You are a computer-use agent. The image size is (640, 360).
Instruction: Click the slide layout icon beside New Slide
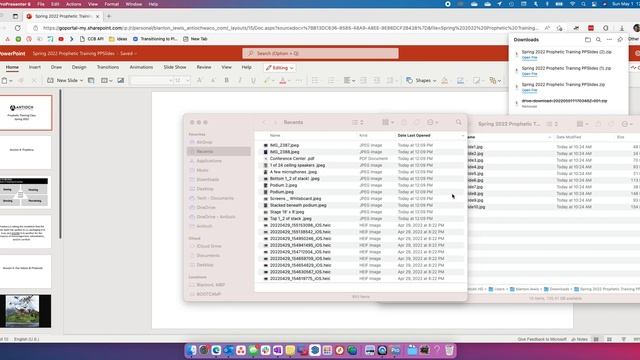pos(91,80)
